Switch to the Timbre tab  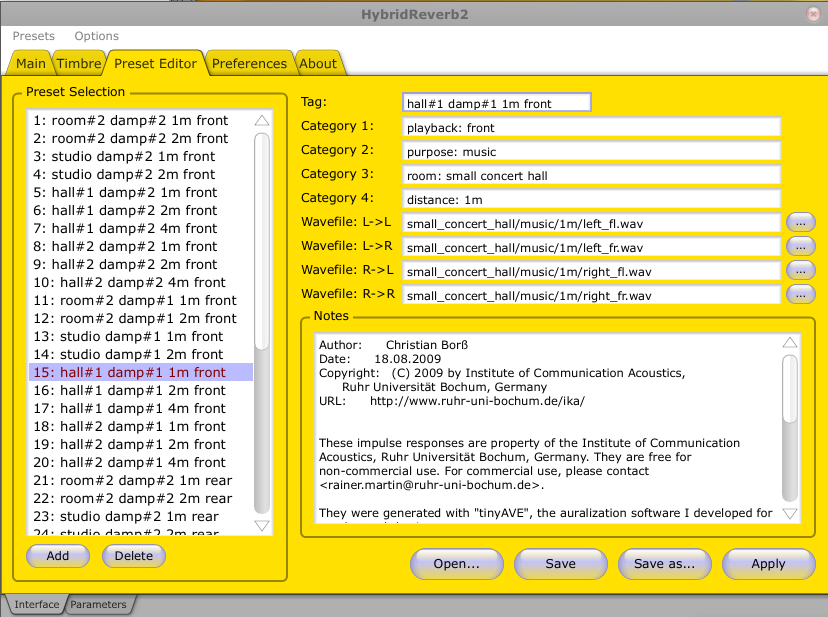coord(78,64)
